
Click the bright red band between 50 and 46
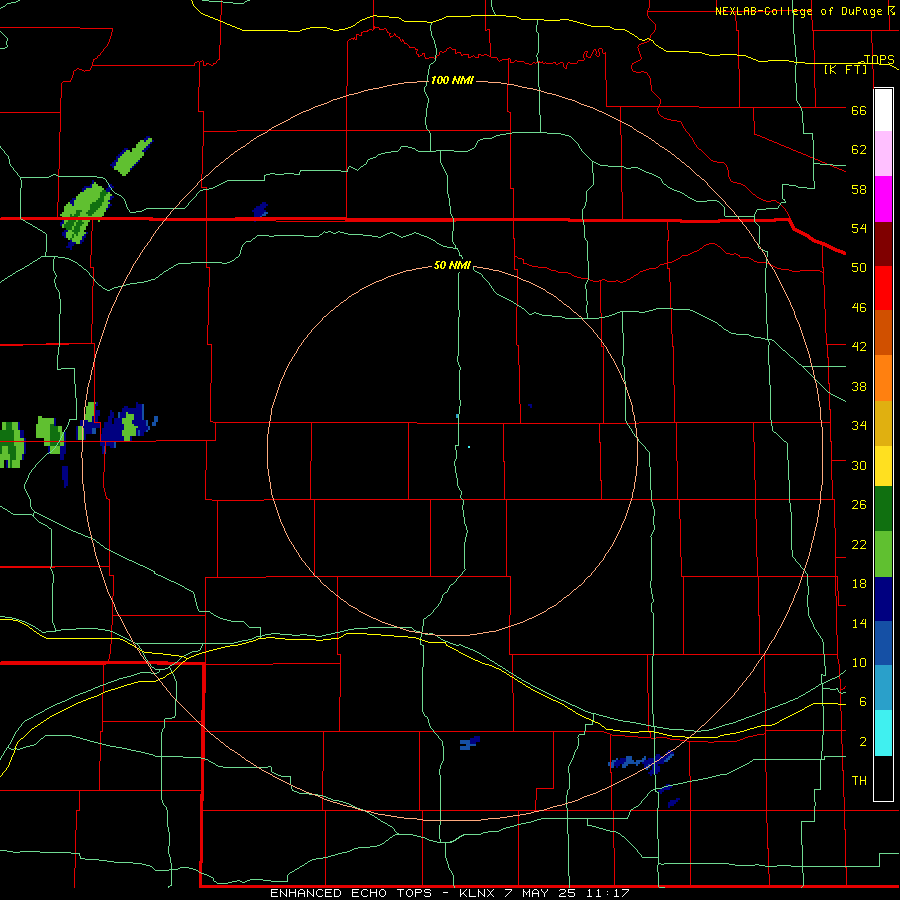point(883,288)
